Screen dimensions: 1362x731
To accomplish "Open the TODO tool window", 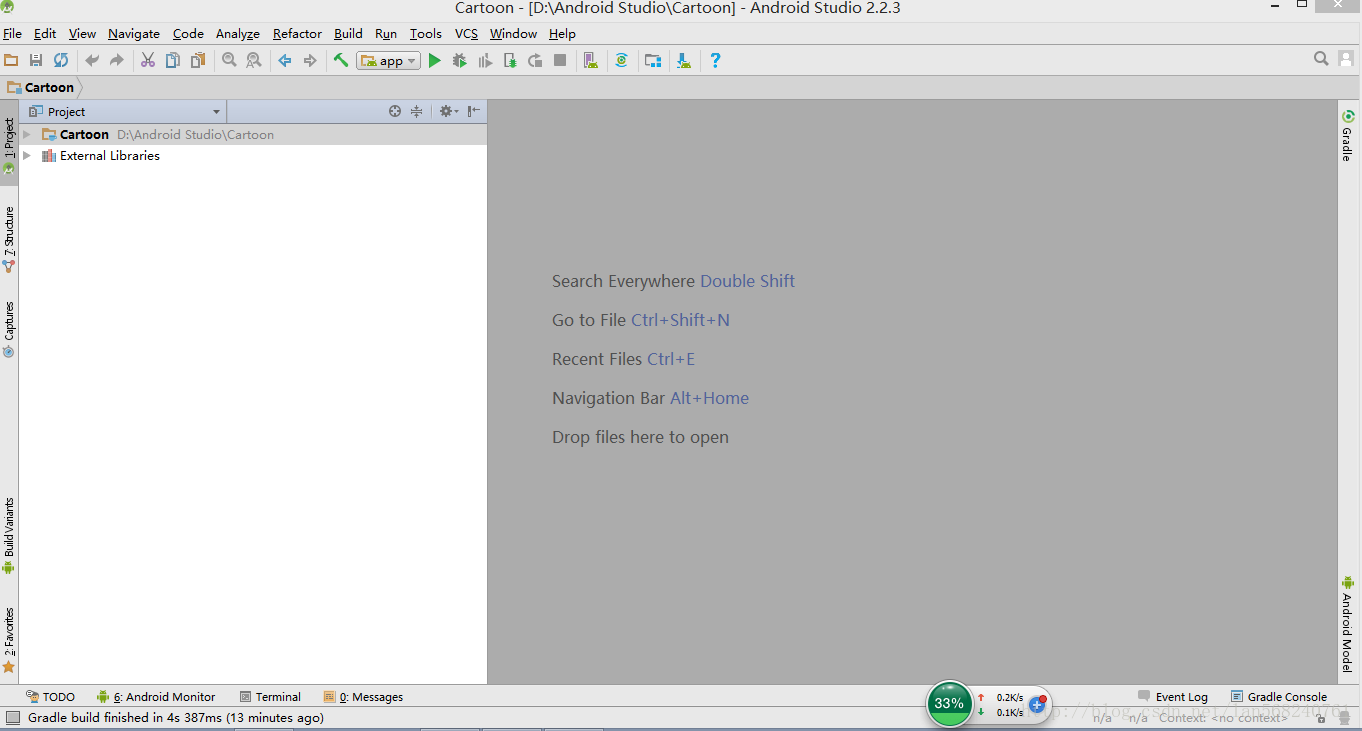I will point(50,697).
